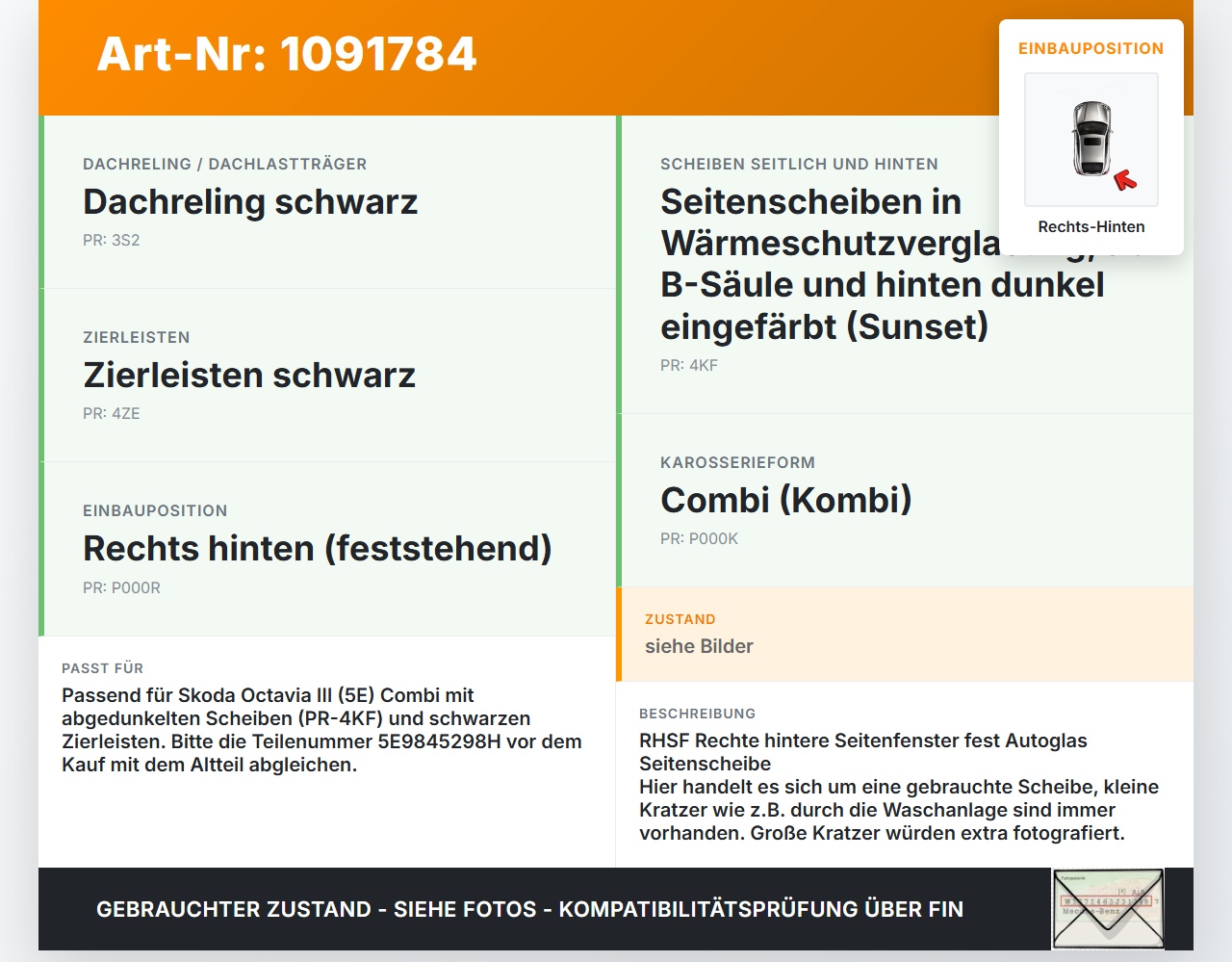This screenshot has height=962, width=1232.
Task: Click the Skoda Octavia III compatibility paragraph
Action: click(321, 730)
